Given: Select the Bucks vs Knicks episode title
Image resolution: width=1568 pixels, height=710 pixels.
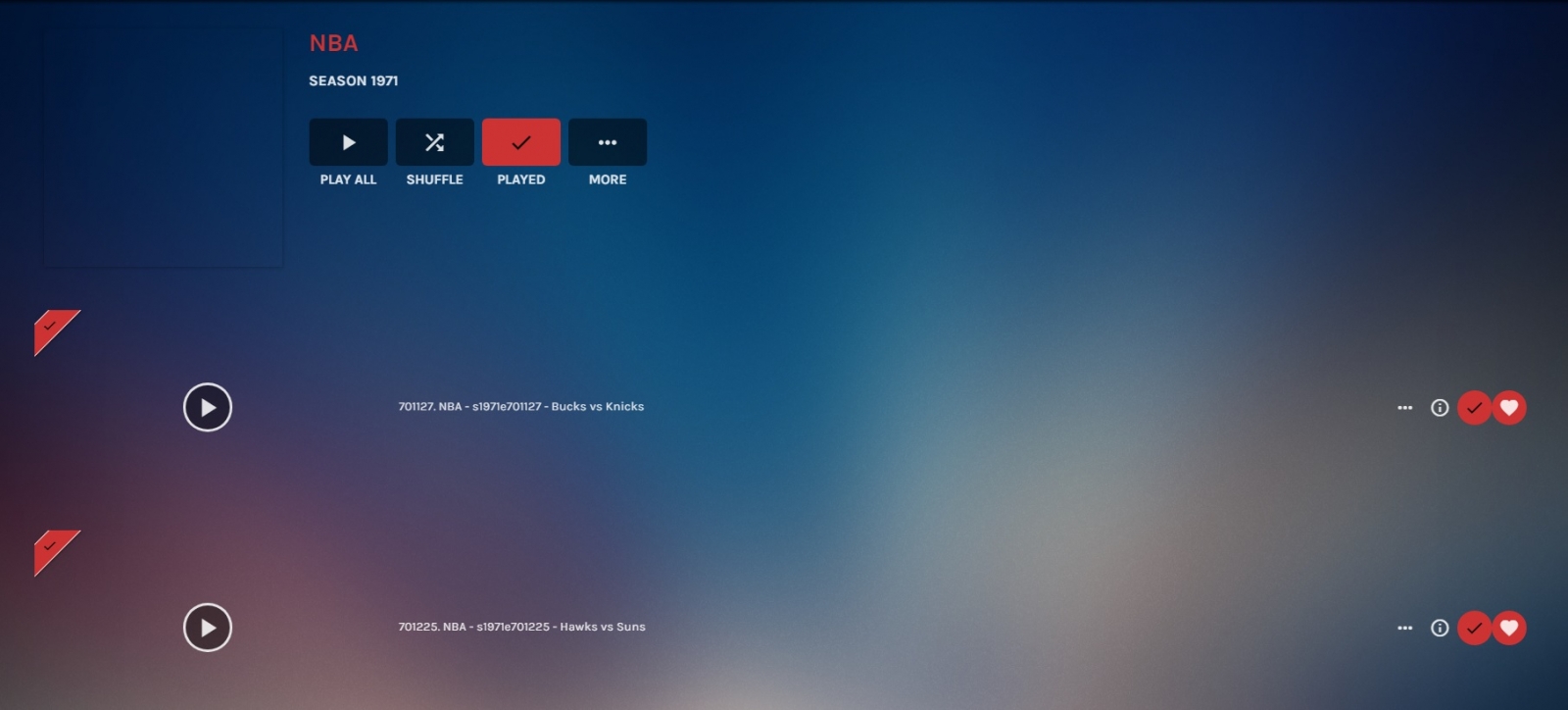Looking at the screenshot, I should pos(521,406).
